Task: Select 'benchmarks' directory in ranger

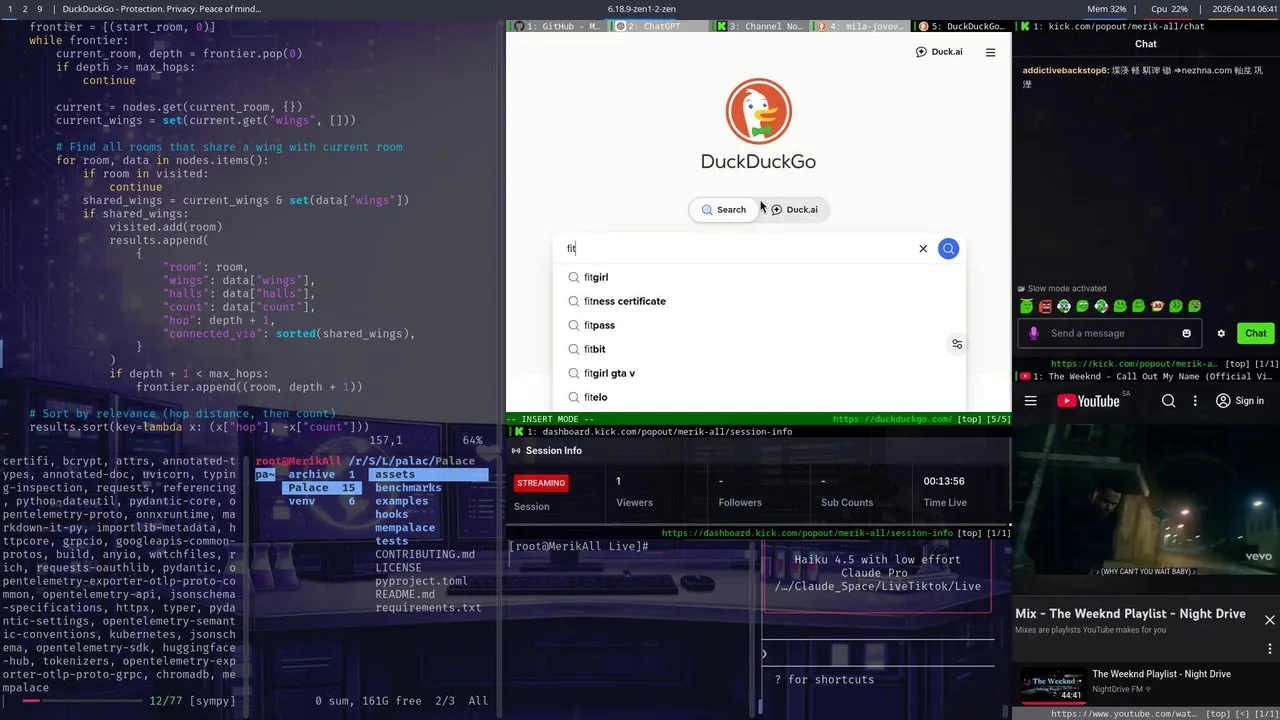Action: coord(408,488)
